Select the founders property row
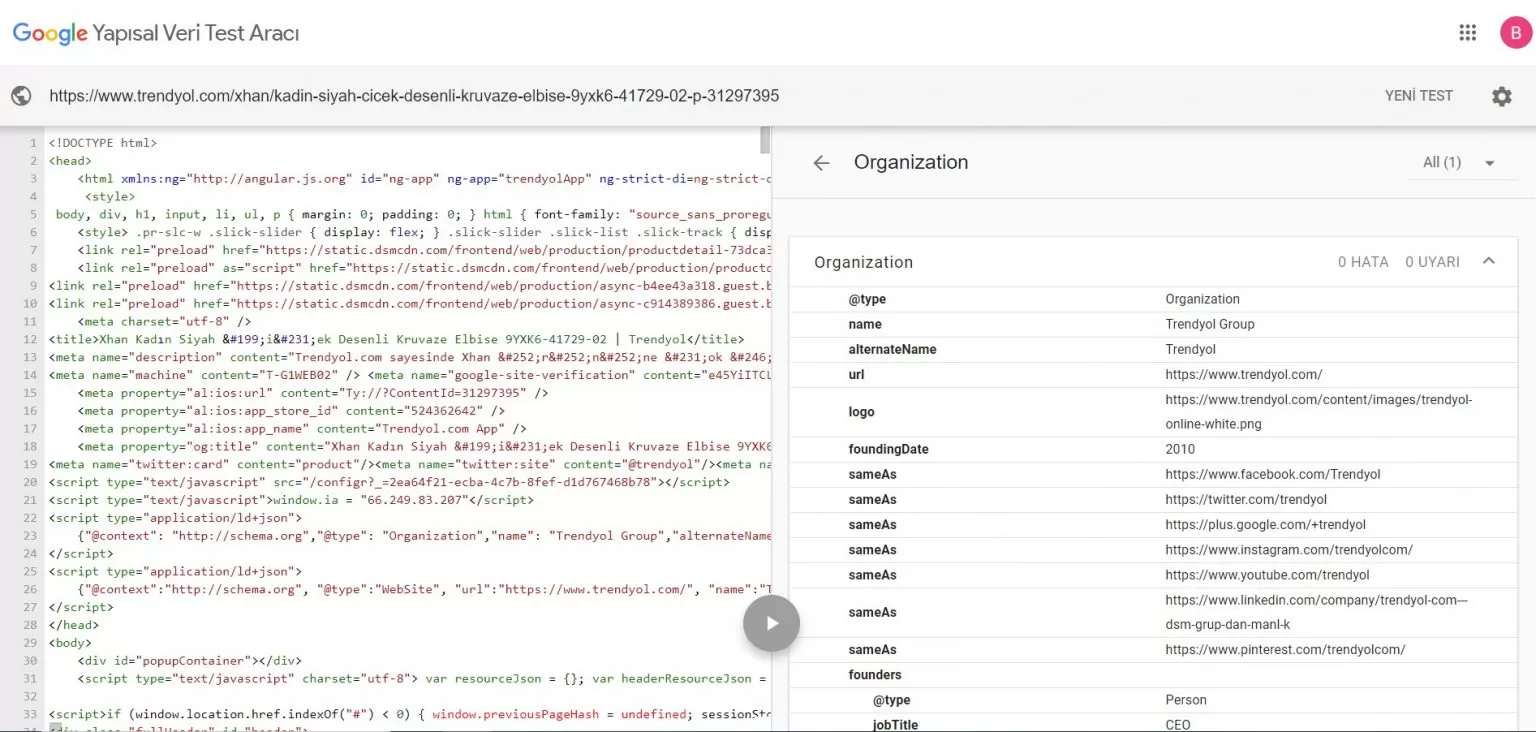 pos(1153,674)
